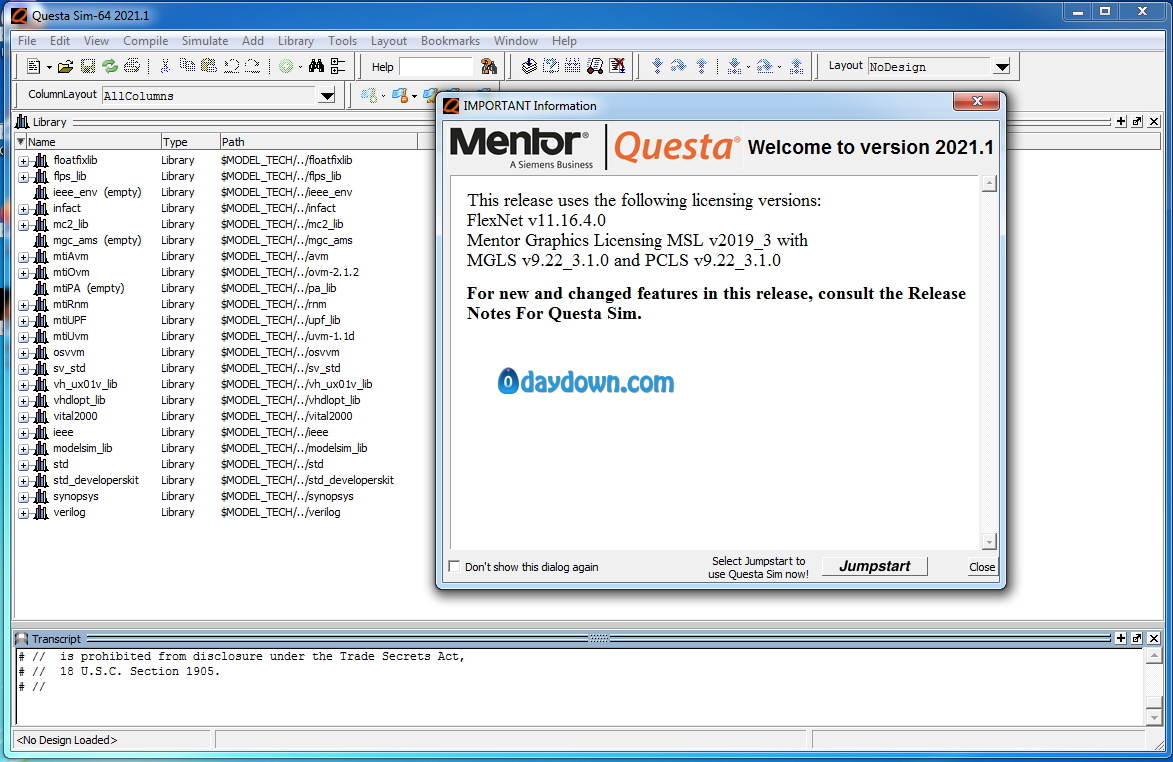Open the ColumnLayout AllColumns dropdown

327,95
